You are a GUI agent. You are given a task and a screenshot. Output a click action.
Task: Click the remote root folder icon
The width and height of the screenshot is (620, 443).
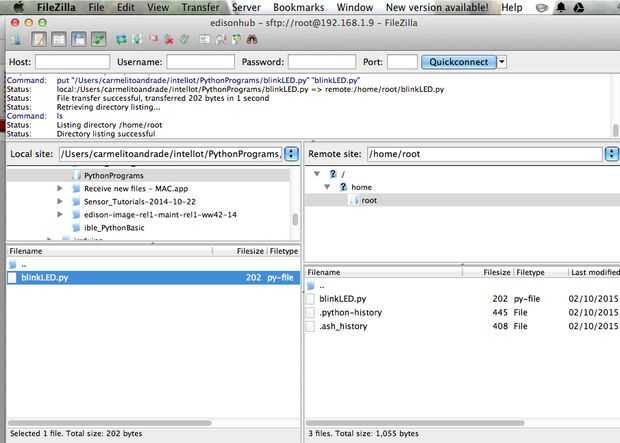pos(355,201)
